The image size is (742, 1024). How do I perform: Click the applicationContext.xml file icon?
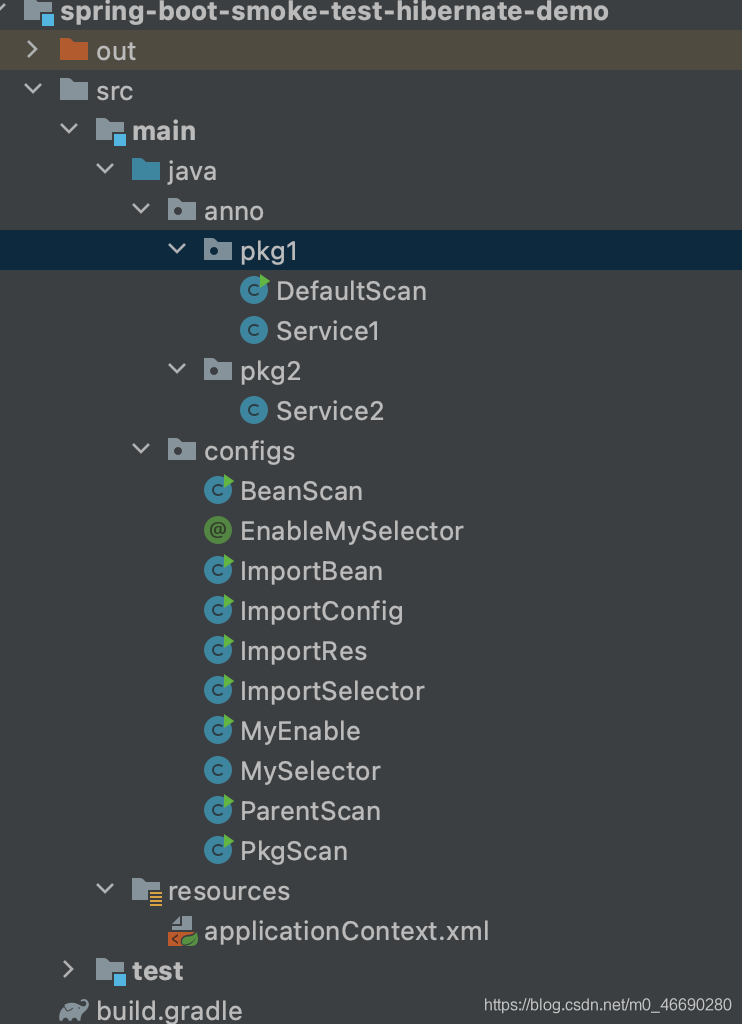click(182, 931)
